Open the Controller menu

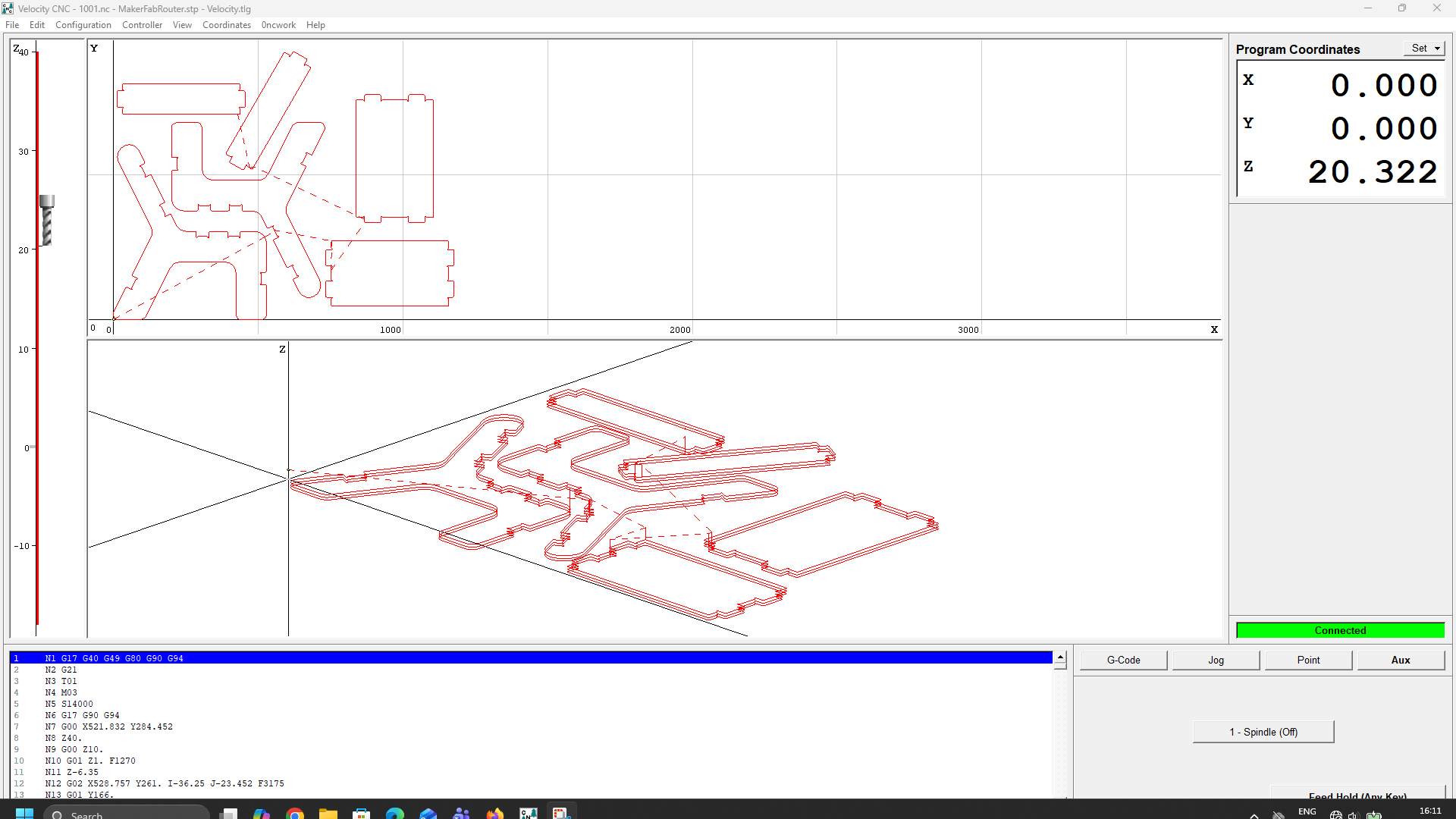tap(142, 25)
